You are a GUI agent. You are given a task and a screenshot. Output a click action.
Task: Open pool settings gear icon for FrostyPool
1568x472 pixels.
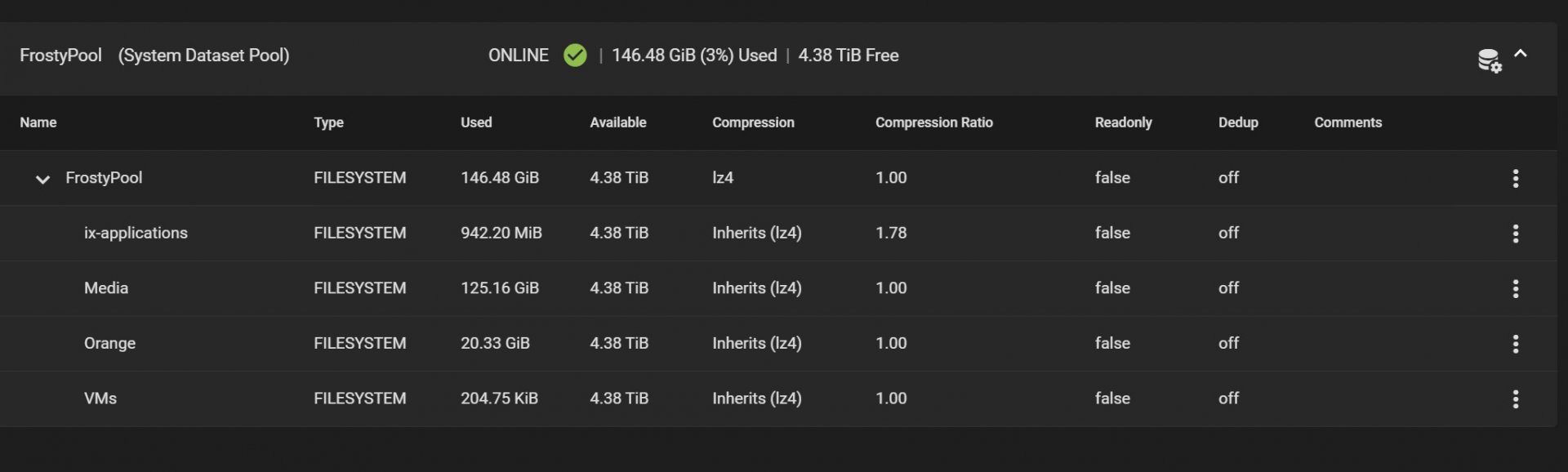(1490, 60)
